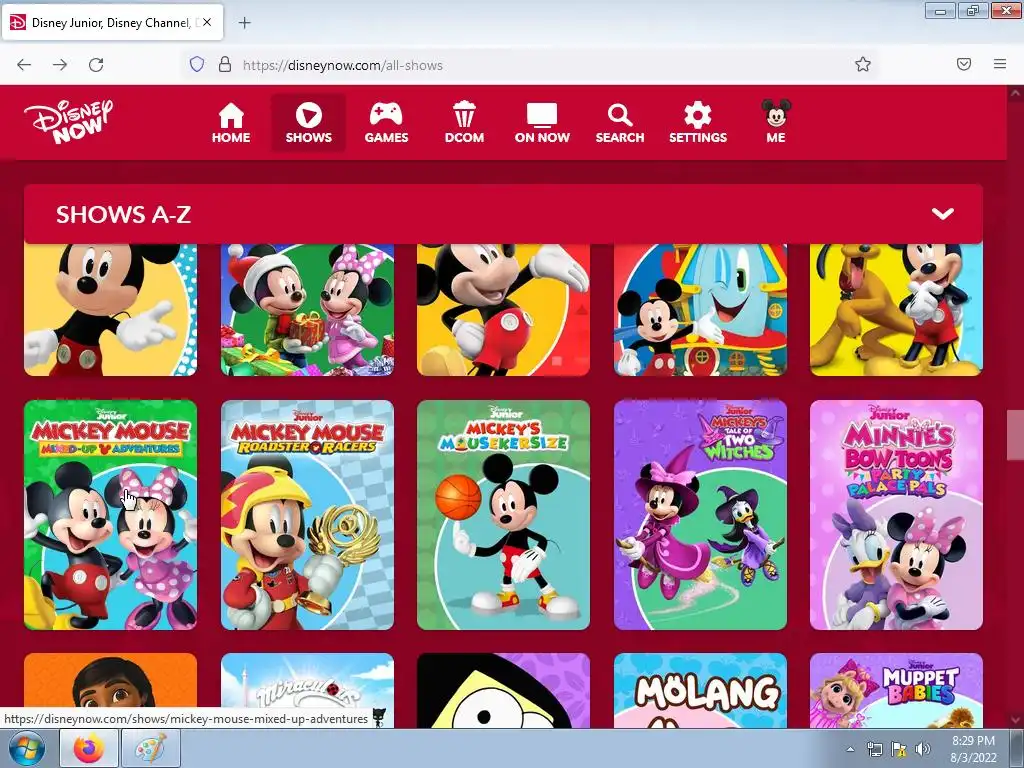
Task: Open tile with black-haired cartoon eye
Action: click(x=503, y=690)
